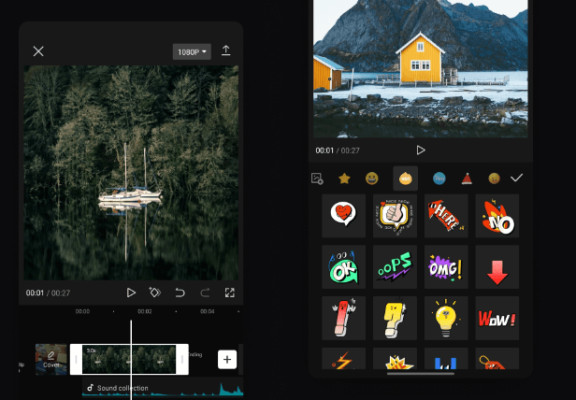Switch to the smiley emoji sticker tab
The image size is (576, 400).
tap(372, 179)
